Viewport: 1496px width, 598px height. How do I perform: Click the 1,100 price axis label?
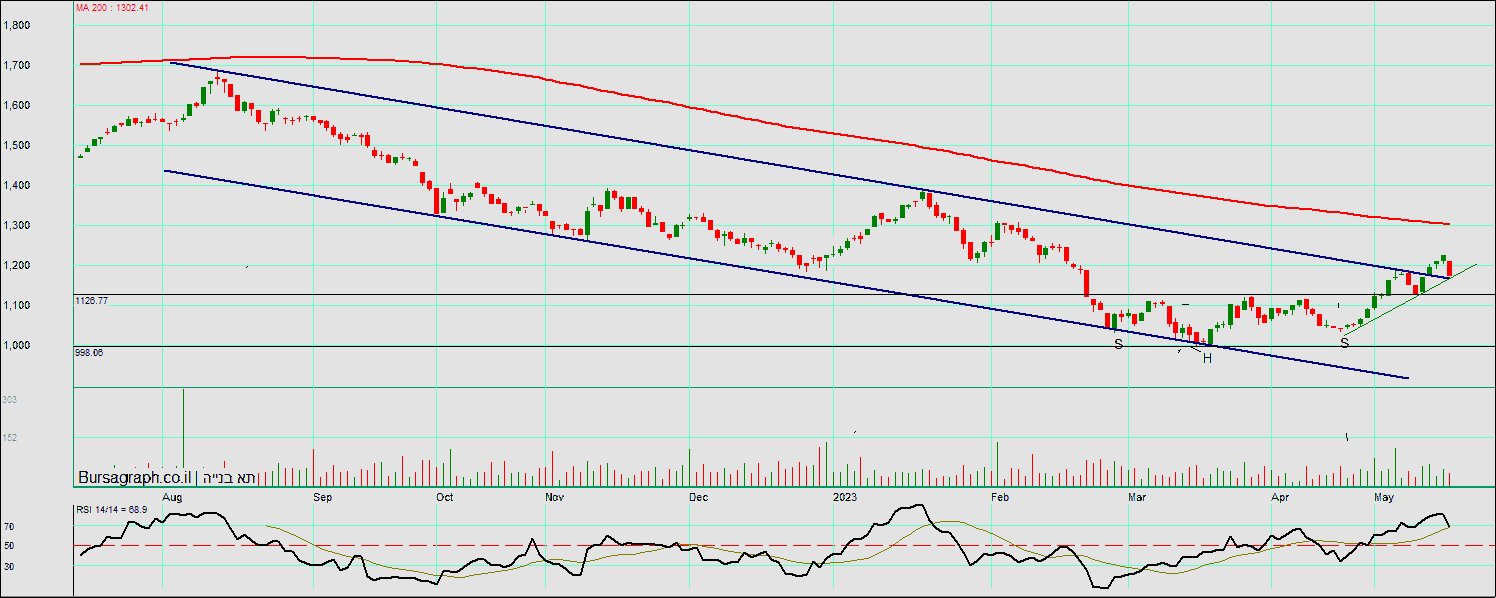point(16,305)
